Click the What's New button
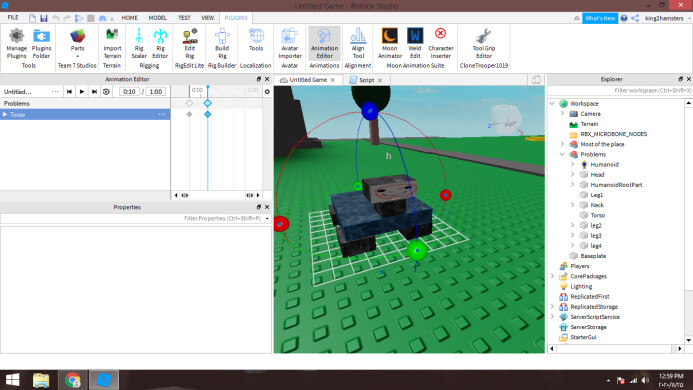The width and height of the screenshot is (693, 390). click(600, 18)
